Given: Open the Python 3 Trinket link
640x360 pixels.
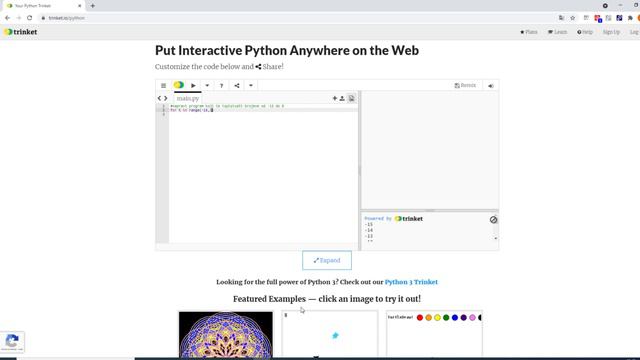Looking at the screenshot, I should point(411,282).
